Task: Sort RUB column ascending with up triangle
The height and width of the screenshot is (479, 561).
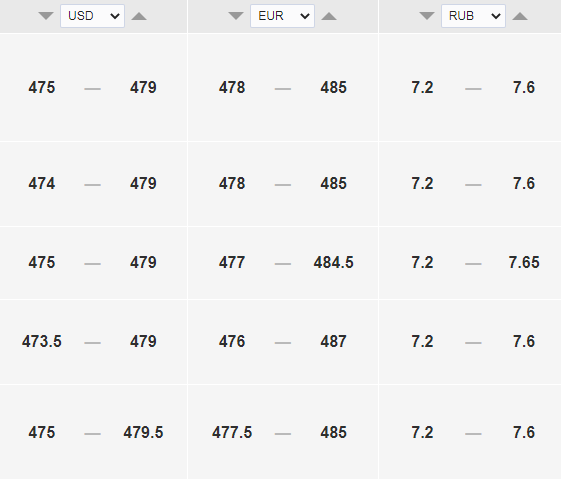Action: [x=520, y=16]
